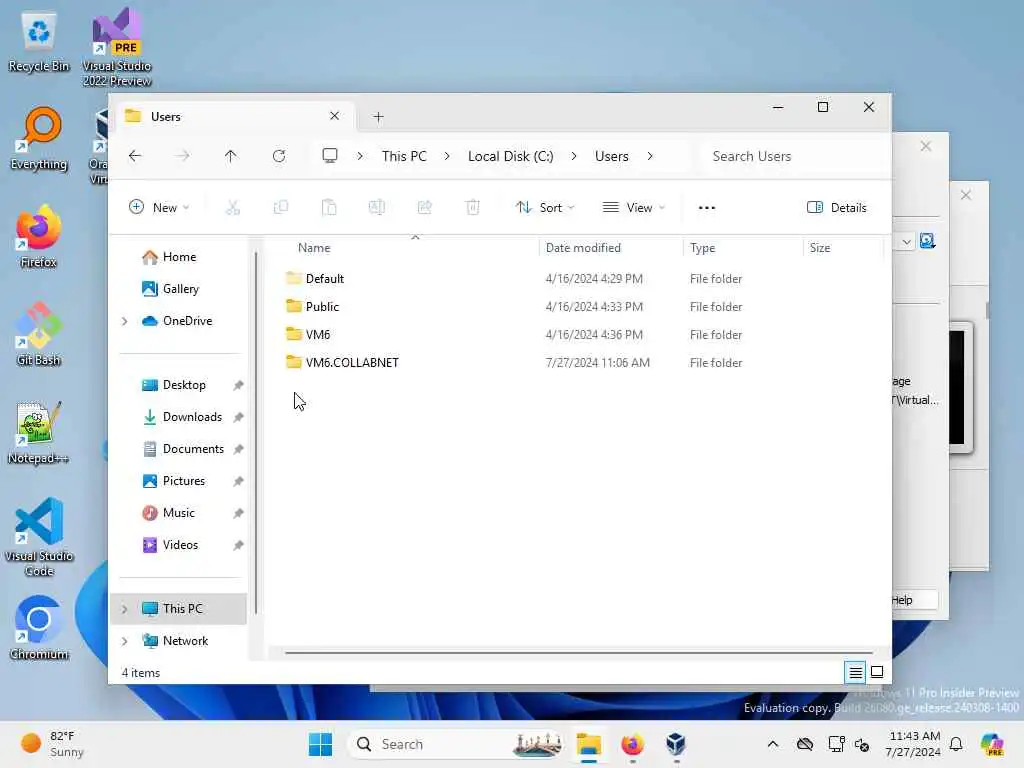Click the Delete trash icon
The height and width of the screenshot is (768, 1024).
click(x=473, y=208)
